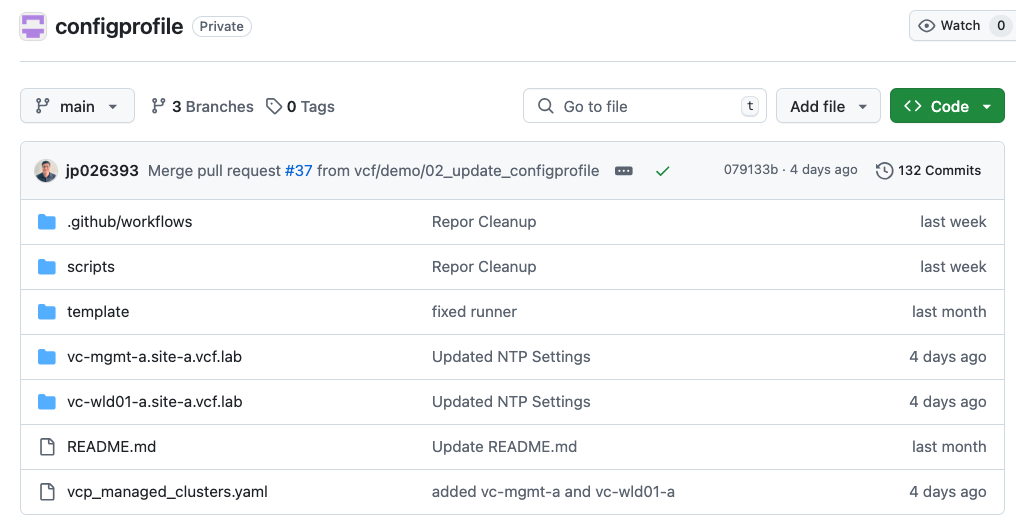Open commit hash 079133b
This screenshot has height=523, width=1016.
[x=750, y=170]
